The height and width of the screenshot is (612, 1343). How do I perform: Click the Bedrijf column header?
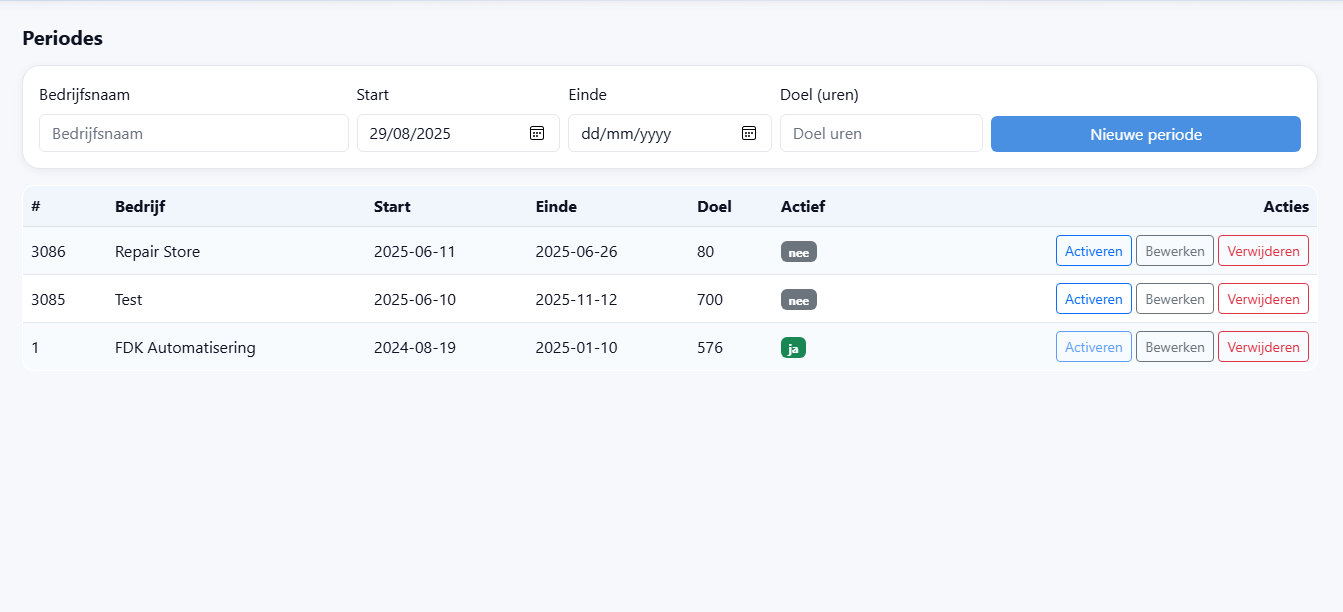[x=140, y=207]
